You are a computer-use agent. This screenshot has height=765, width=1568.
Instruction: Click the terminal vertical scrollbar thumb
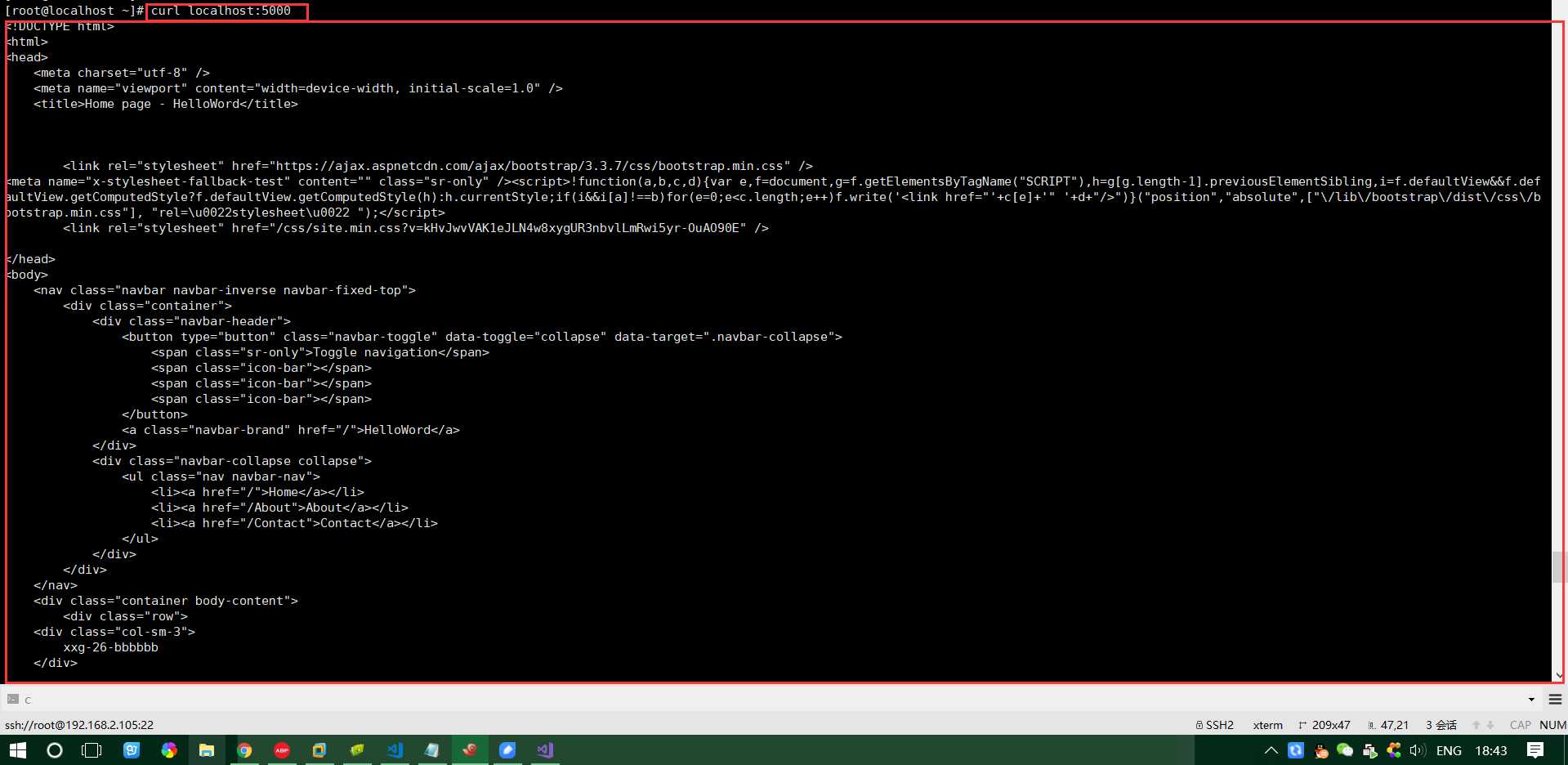[1558, 567]
